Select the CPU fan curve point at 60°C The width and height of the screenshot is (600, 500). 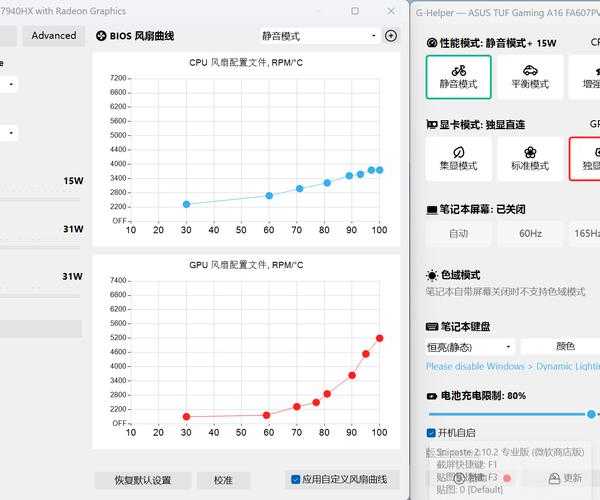coord(269,195)
